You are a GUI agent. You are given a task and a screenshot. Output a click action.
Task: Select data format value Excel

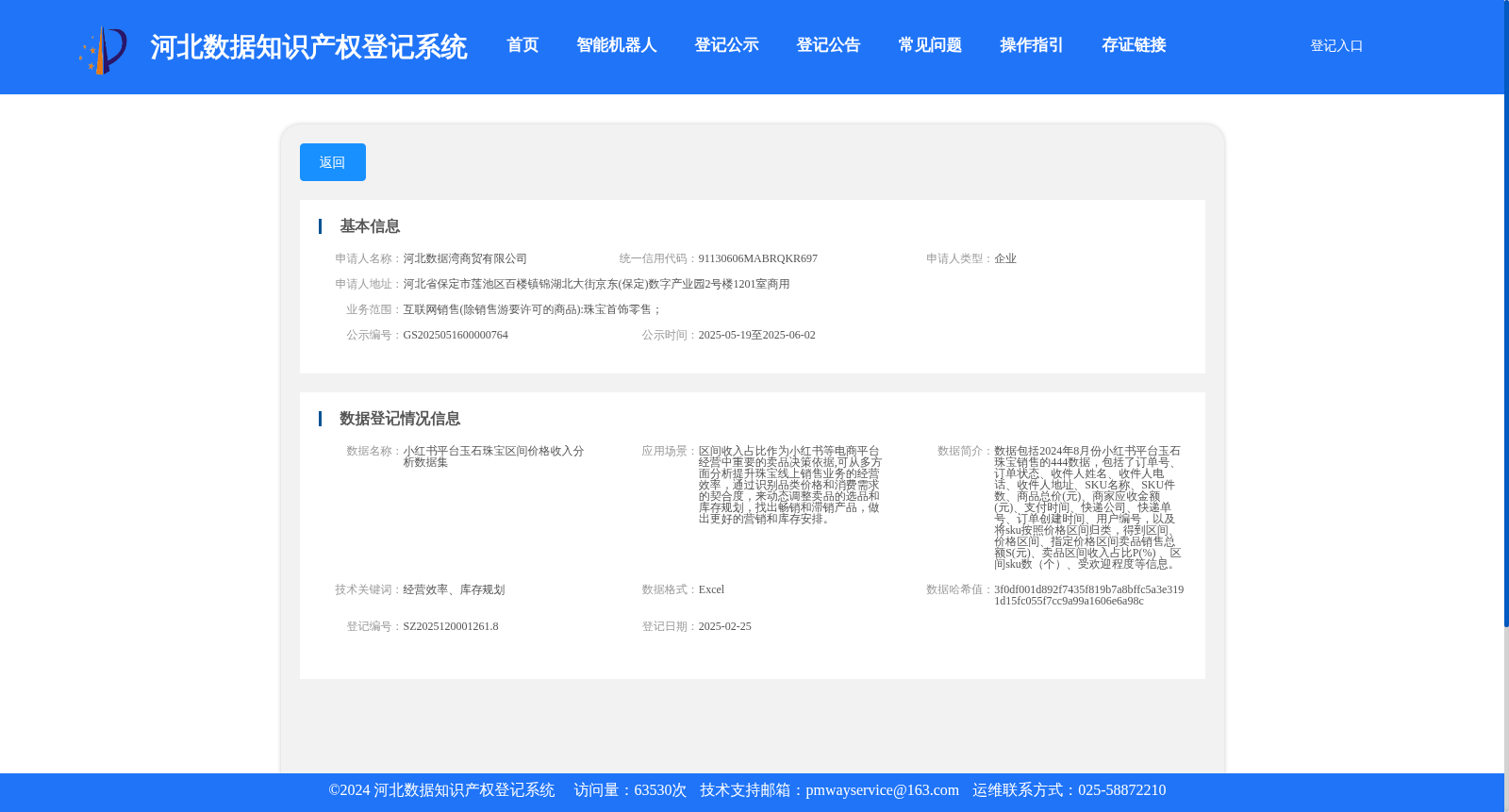pos(711,589)
